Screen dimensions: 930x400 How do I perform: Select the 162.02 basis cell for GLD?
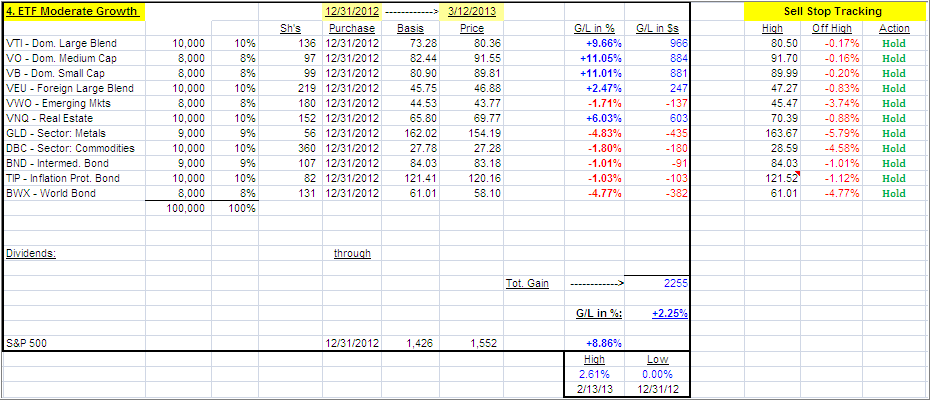click(x=410, y=133)
